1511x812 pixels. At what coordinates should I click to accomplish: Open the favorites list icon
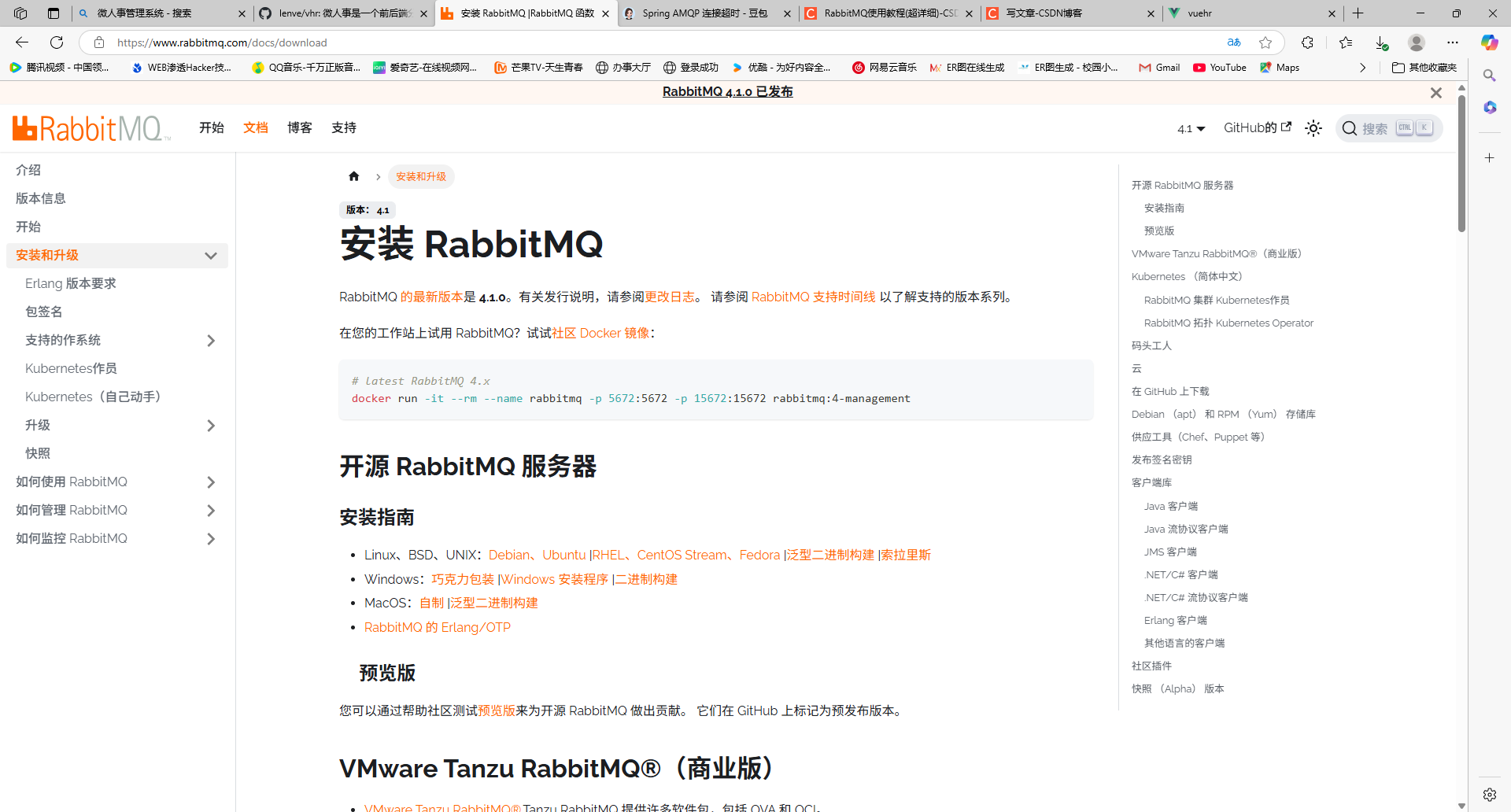tap(1346, 42)
